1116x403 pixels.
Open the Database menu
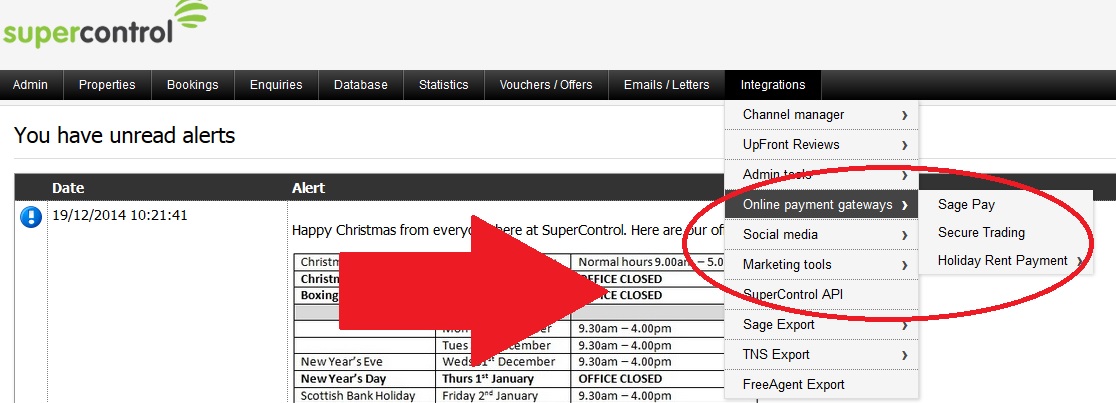coord(360,85)
